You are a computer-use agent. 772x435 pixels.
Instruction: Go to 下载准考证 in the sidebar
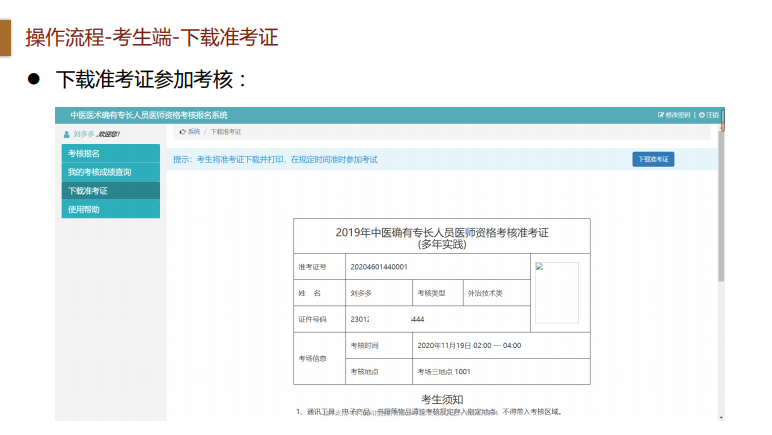[x=88, y=191]
